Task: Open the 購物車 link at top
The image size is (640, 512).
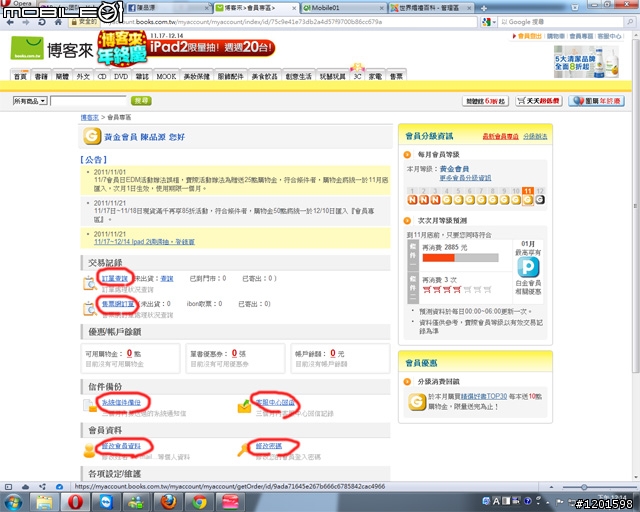Action: (x=556, y=36)
